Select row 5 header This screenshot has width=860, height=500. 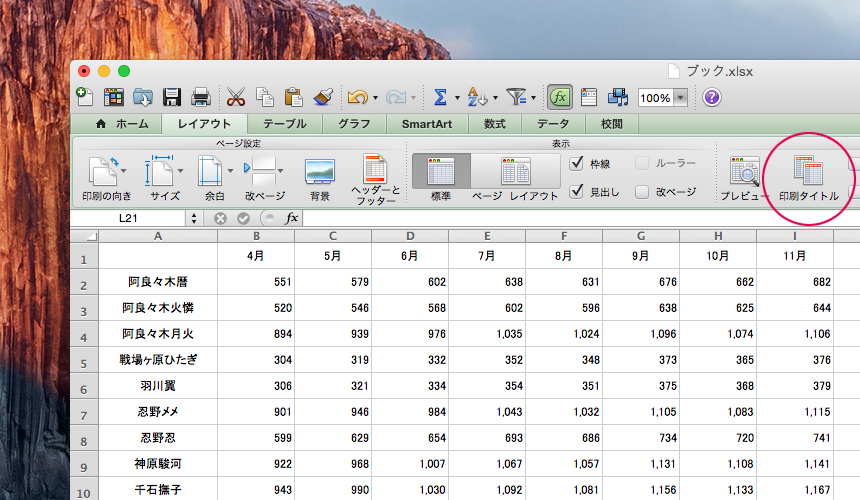[x=84, y=360]
